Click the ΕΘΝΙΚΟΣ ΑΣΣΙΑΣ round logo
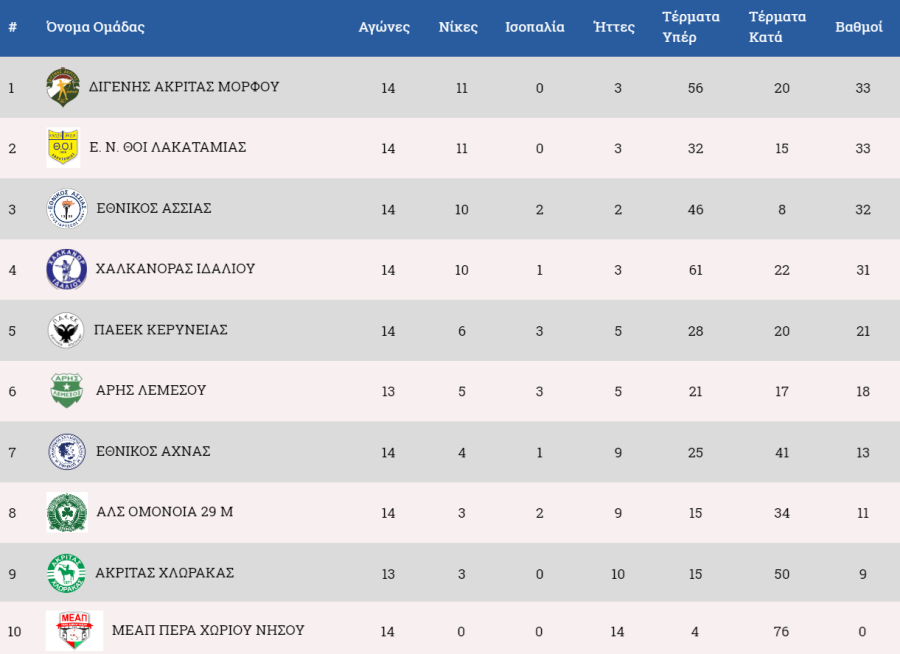 pos(67,208)
